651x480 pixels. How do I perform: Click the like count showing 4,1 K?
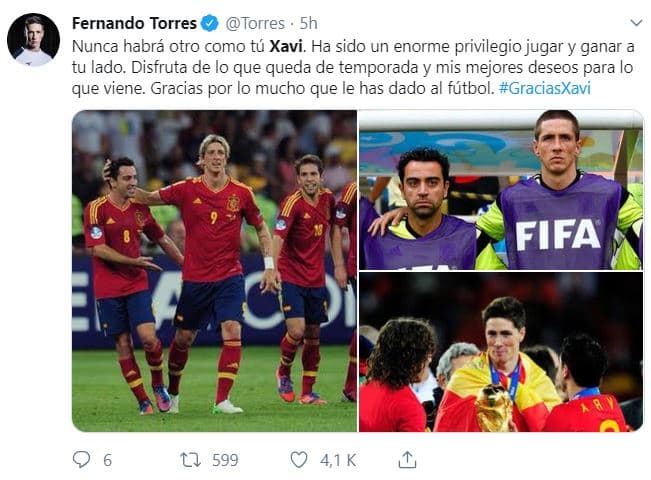(338, 460)
